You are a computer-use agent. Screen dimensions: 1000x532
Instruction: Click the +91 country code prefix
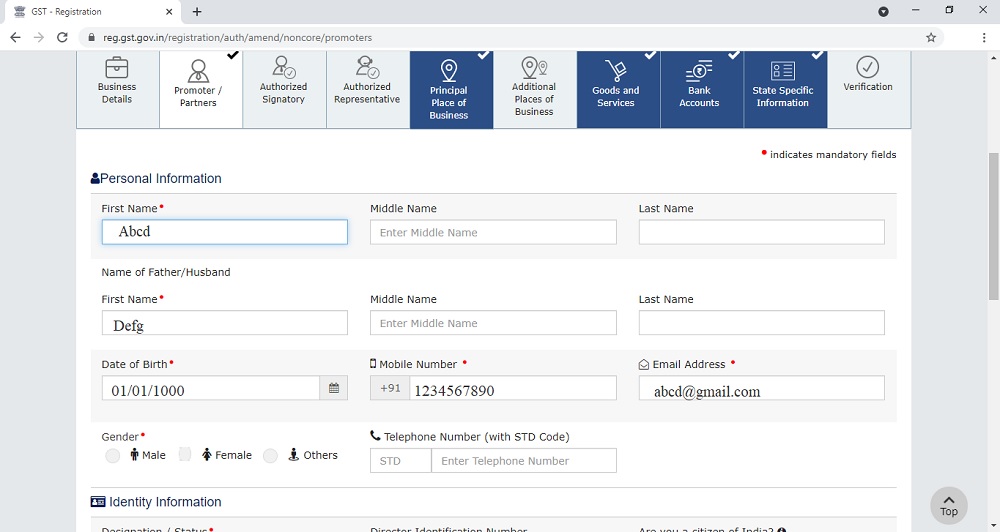click(x=390, y=388)
